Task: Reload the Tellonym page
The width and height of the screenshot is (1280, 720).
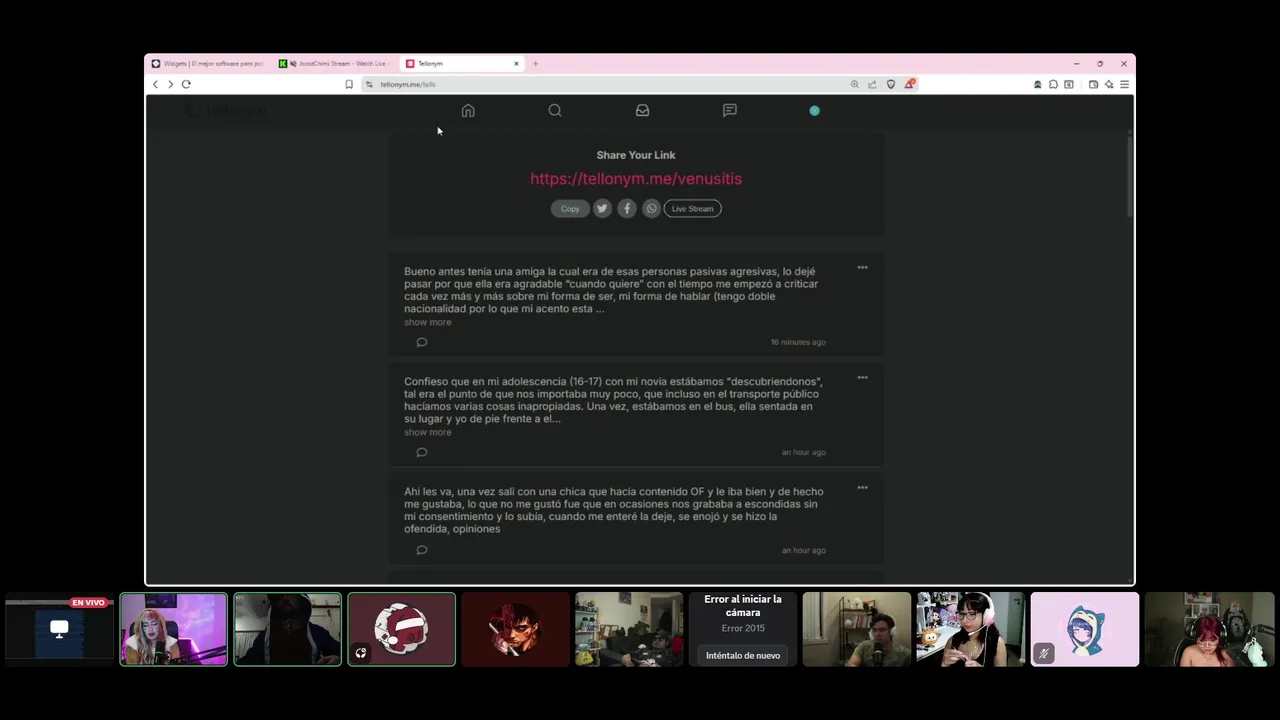Action: point(186,84)
